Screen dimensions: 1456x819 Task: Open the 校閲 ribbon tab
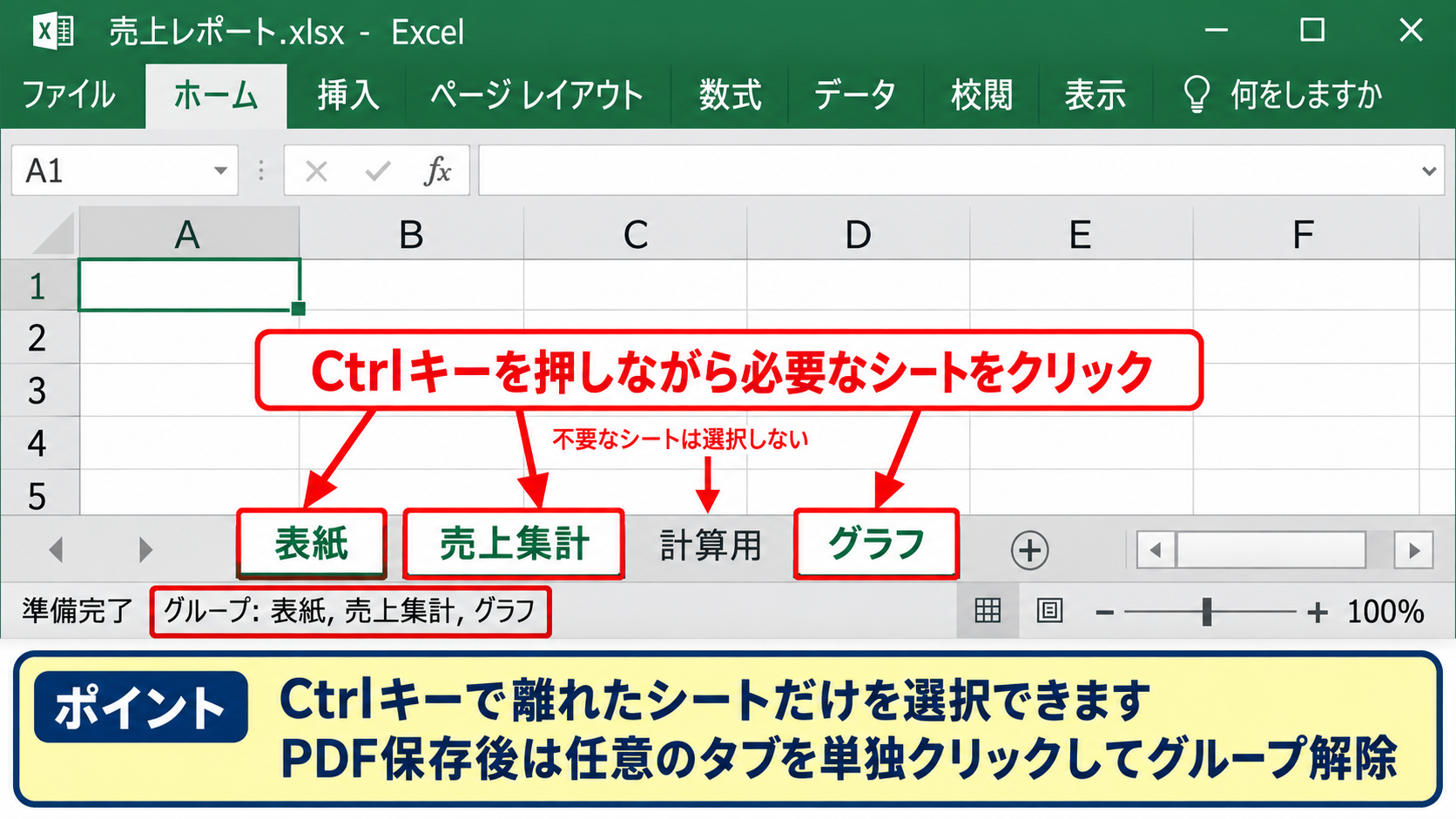pos(981,95)
